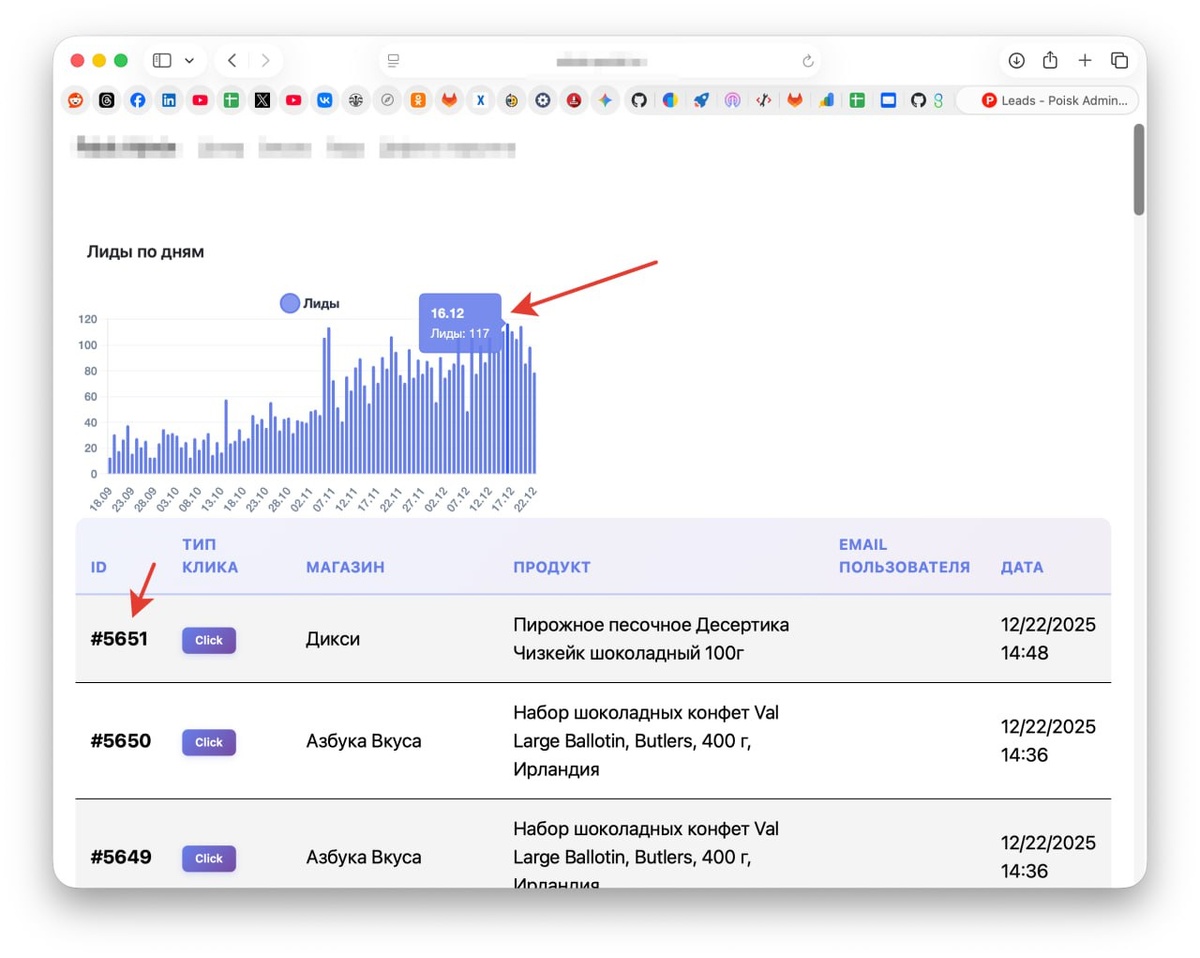Open the compass icon pinned tab
The width and height of the screenshot is (1200, 958).
point(387,100)
